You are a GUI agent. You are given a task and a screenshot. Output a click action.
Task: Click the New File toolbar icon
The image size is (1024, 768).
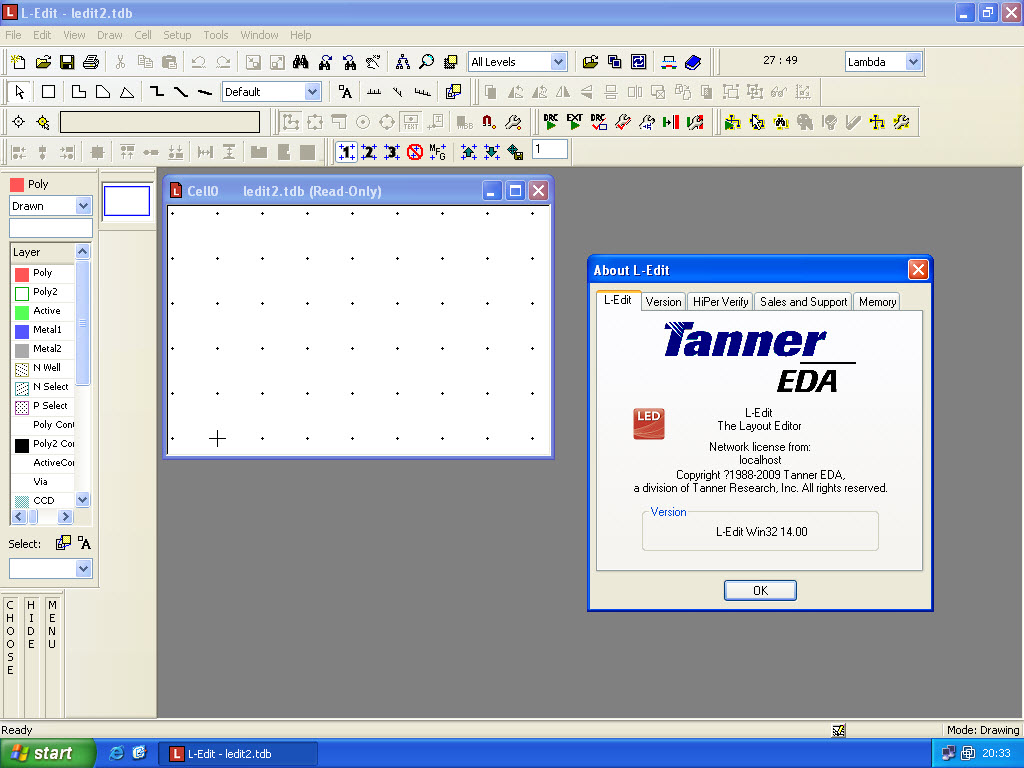(x=18, y=62)
